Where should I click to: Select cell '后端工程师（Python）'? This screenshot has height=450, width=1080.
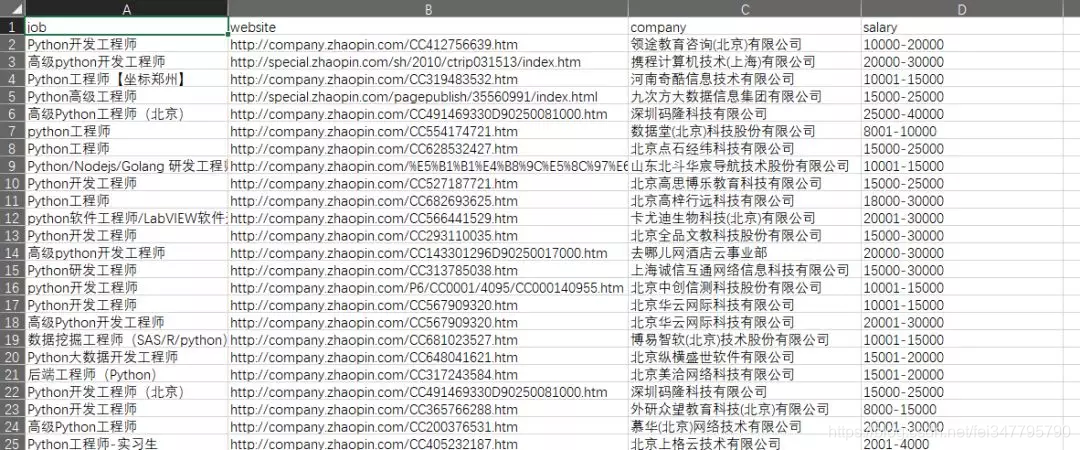click(126, 374)
